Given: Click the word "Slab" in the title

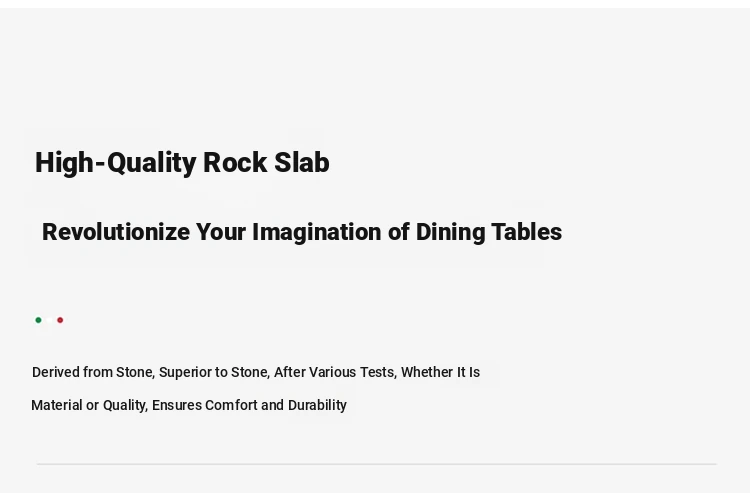Looking at the screenshot, I should coord(302,163).
